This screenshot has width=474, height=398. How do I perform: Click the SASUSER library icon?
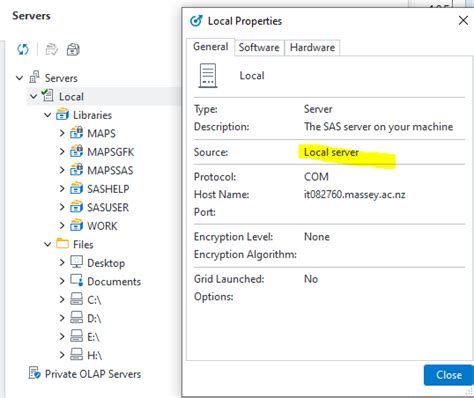click(x=76, y=207)
